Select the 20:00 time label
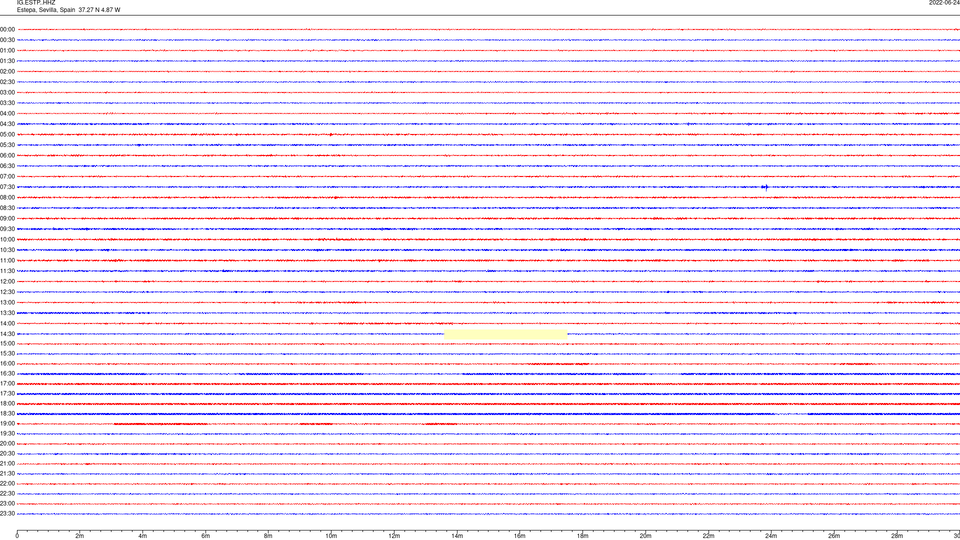Viewport: 960px width, 540px height. pos(7,444)
